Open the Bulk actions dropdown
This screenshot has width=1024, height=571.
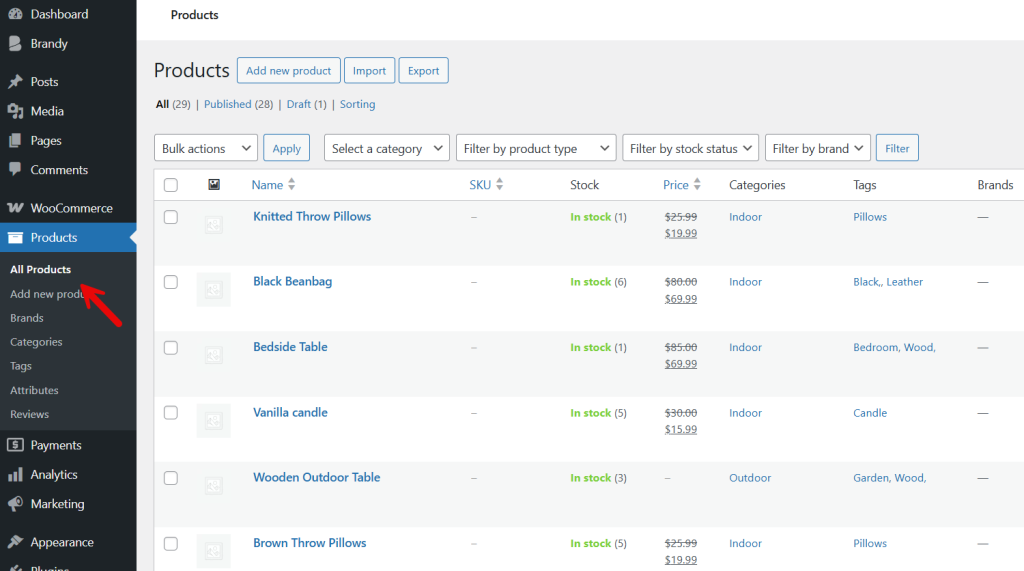pyautogui.click(x=206, y=149)
